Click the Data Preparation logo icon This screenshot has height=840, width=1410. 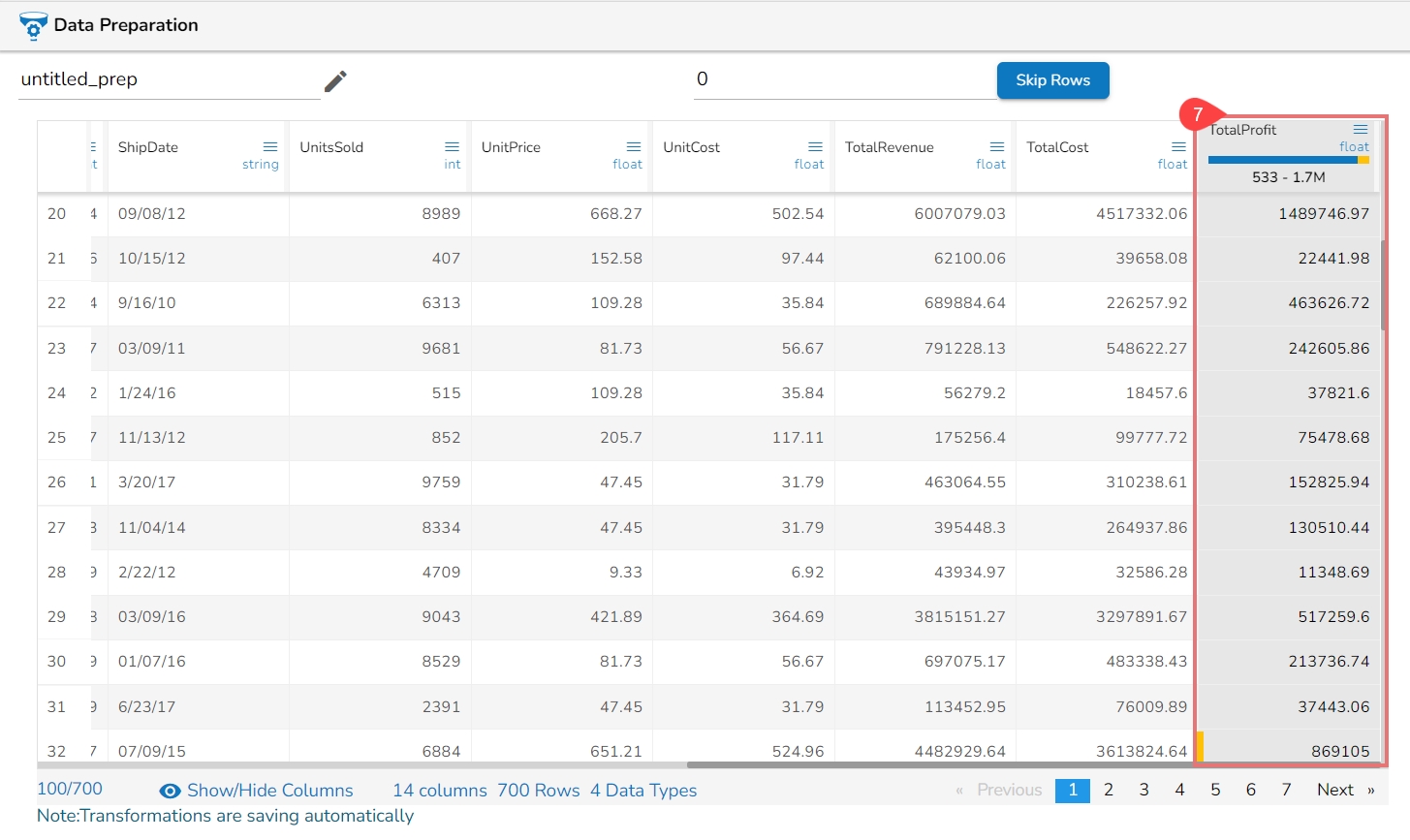[33, 26]
